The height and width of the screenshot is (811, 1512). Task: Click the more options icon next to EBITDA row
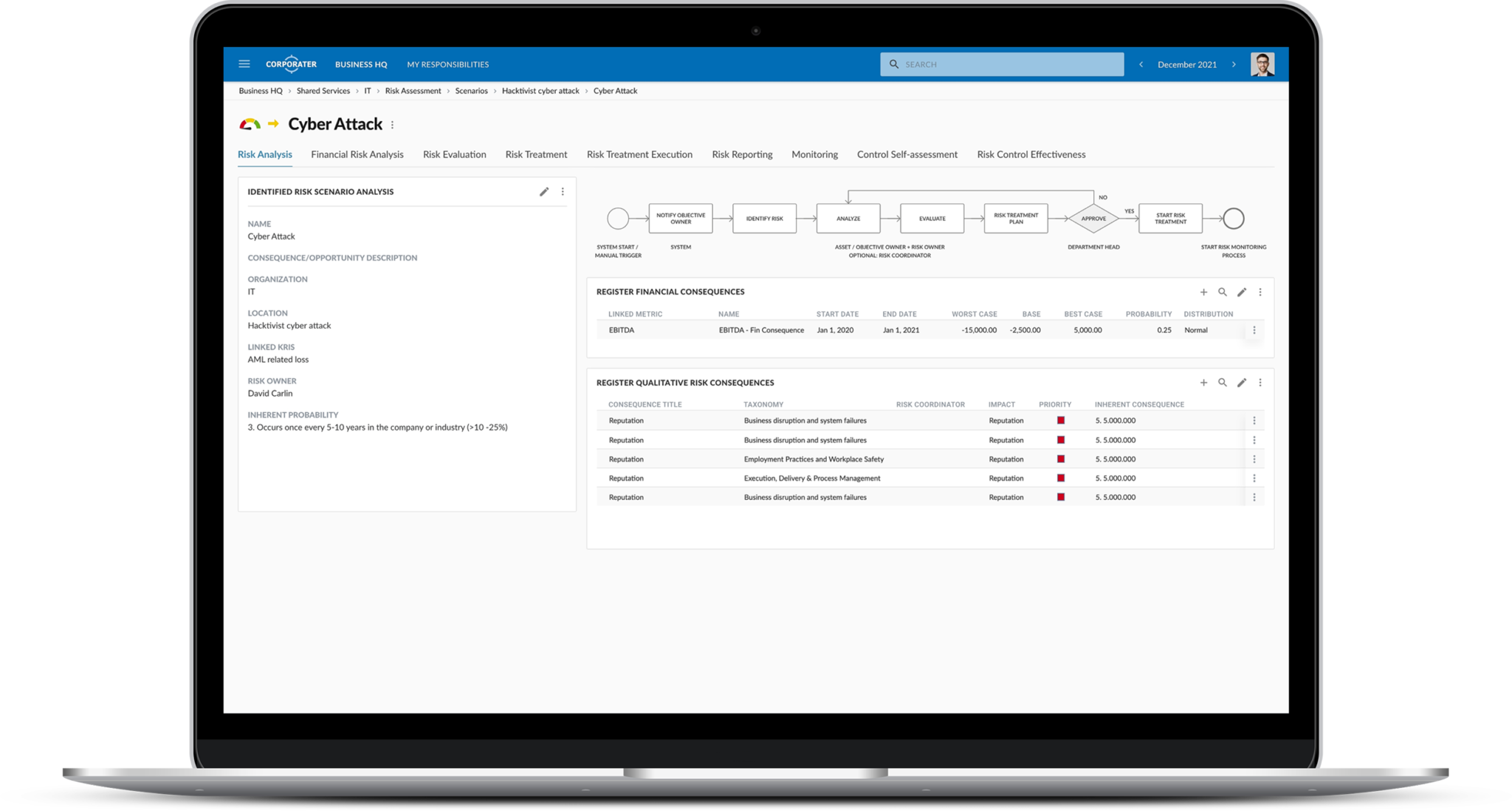tap(1255, 330)
